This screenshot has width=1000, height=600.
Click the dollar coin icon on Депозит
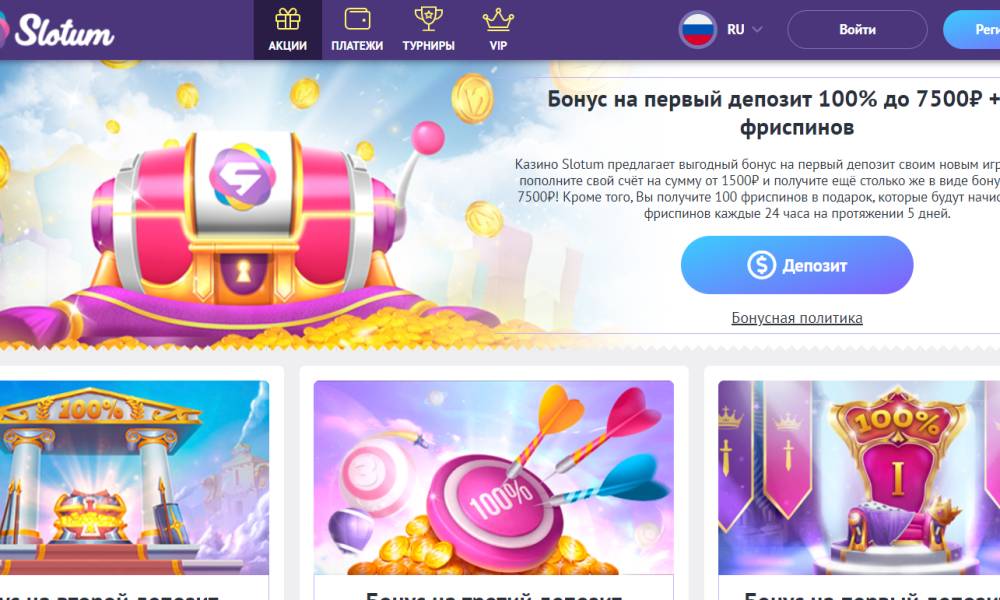tap(761, 265)
